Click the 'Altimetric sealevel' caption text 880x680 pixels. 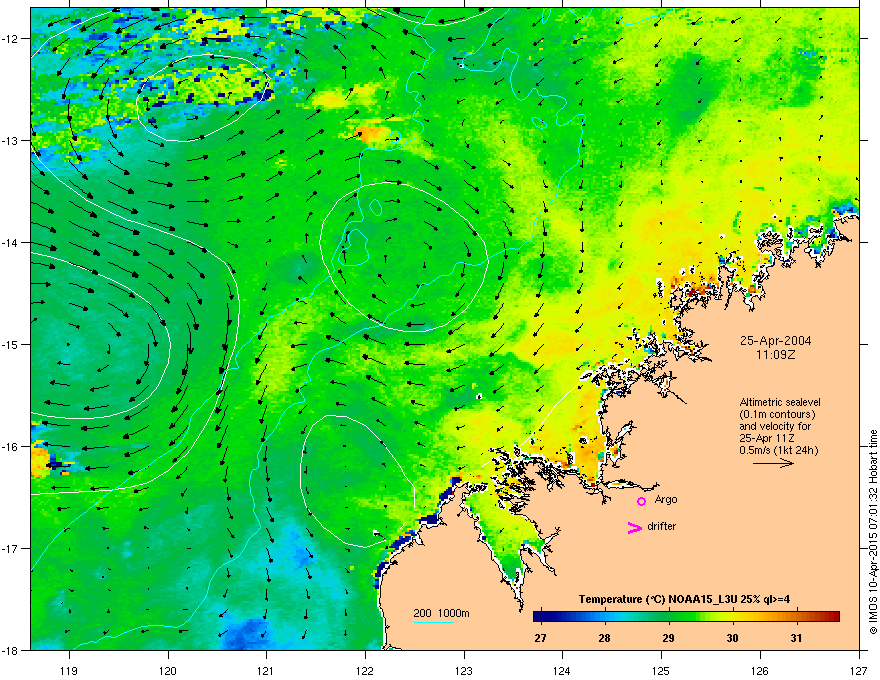click(x=780, y=402)
